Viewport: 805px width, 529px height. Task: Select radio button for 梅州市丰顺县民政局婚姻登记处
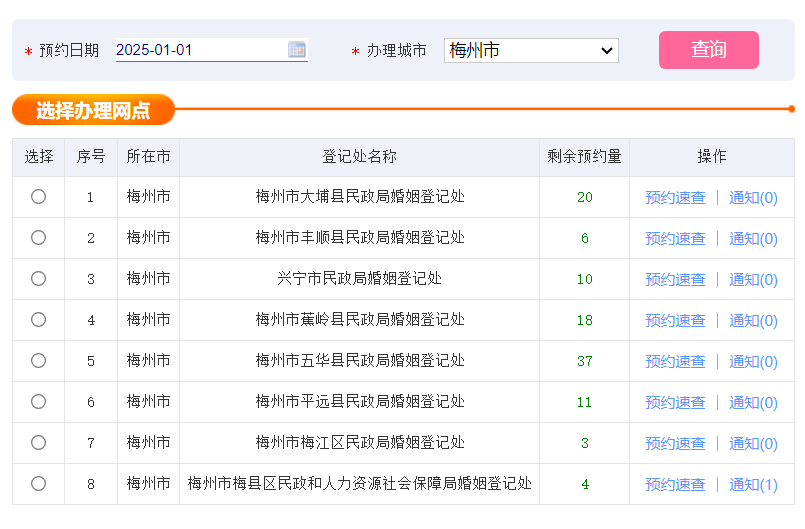point(38,238)
